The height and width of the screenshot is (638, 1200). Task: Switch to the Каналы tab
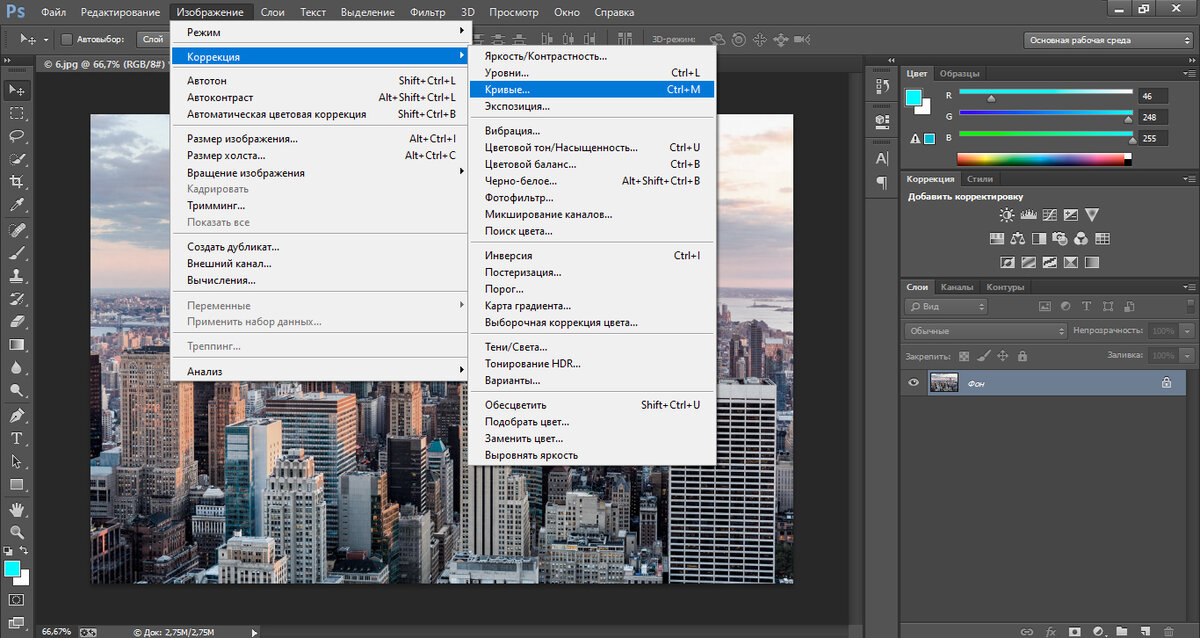coord(957,287)
